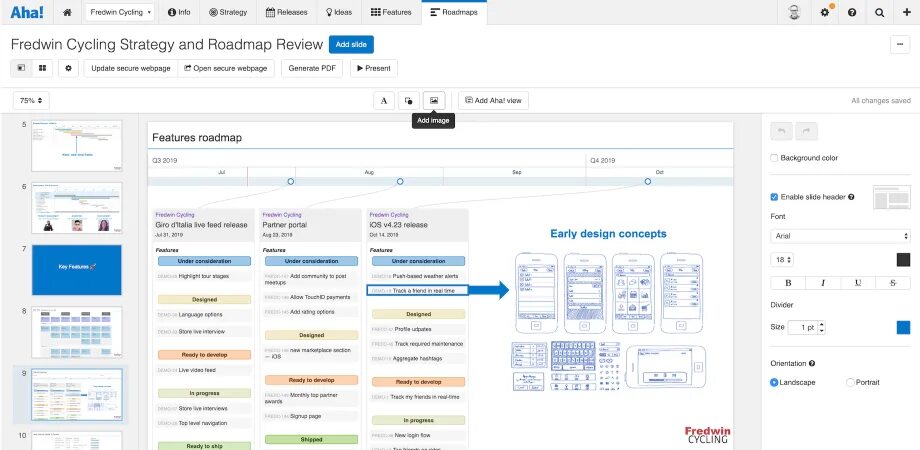Click the redo arrow button

coord(806,131)
